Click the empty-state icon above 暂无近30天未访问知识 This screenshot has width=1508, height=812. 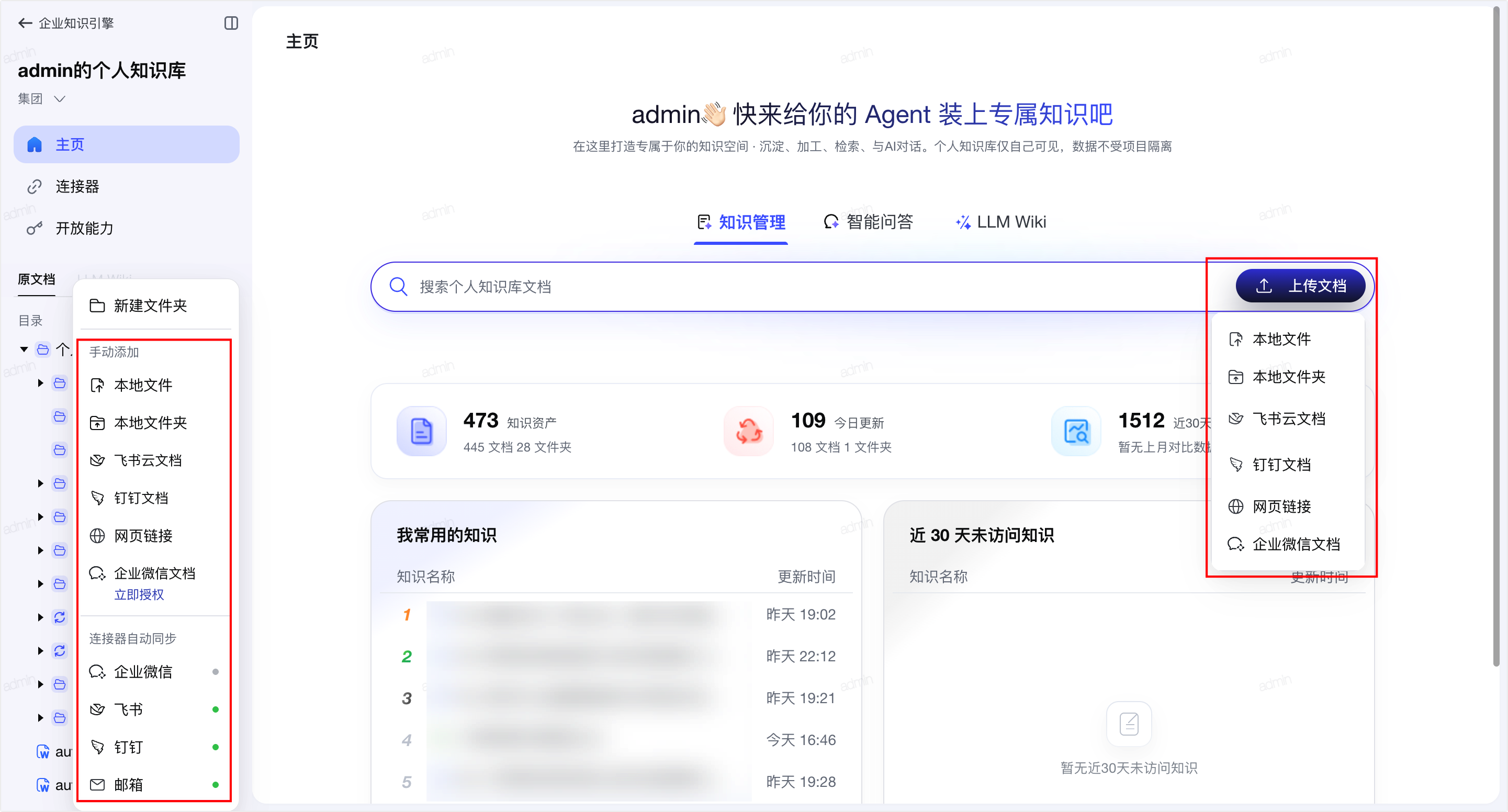[1129, 724]
